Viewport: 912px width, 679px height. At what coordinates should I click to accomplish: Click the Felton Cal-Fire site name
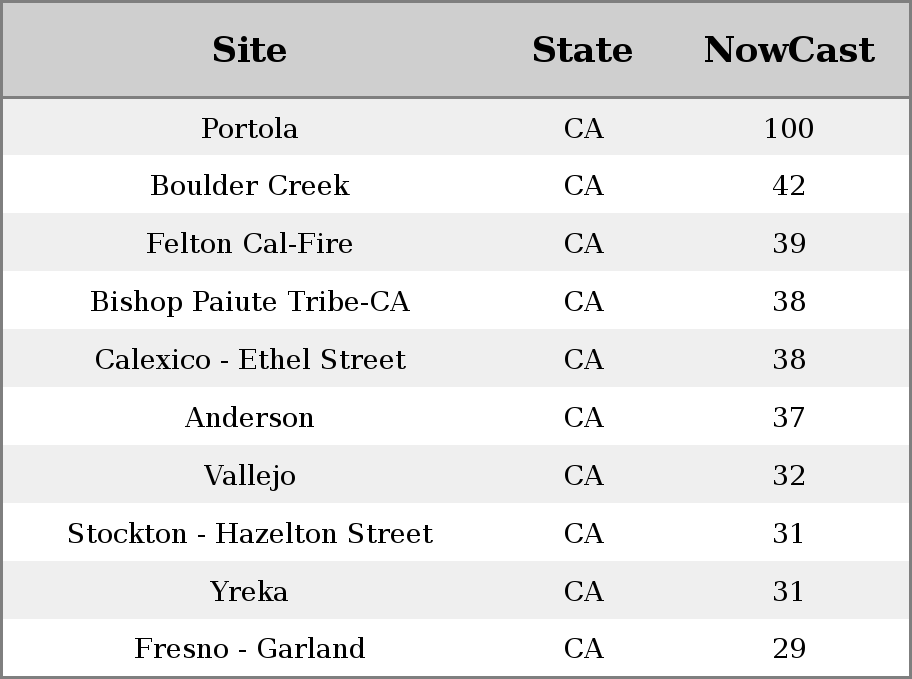250,243
